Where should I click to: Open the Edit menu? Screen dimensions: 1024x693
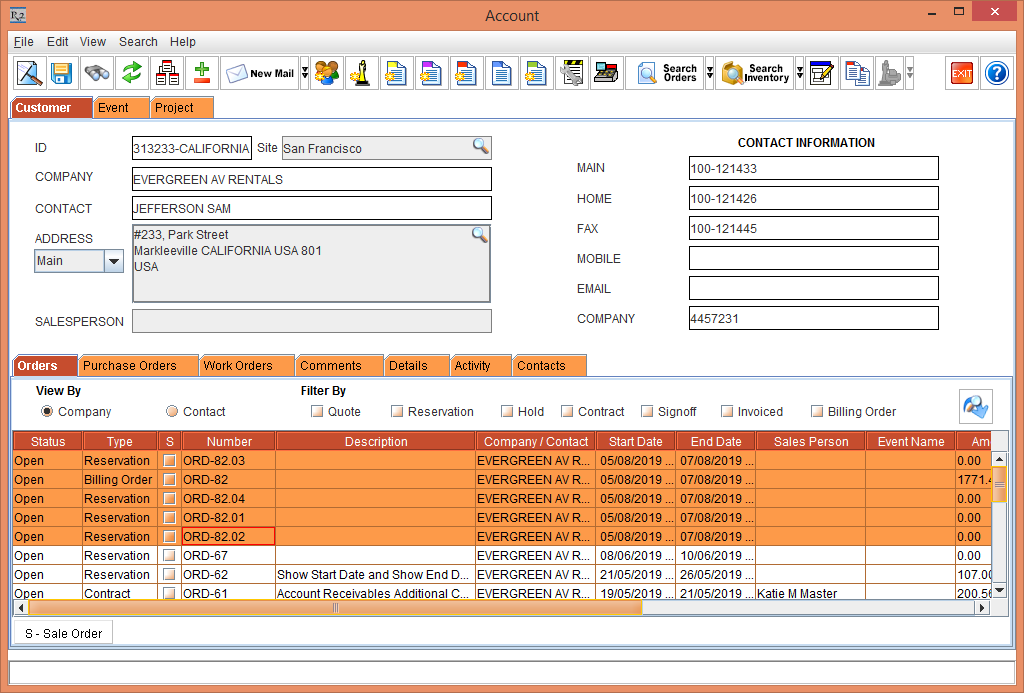(x=57, y=42)
